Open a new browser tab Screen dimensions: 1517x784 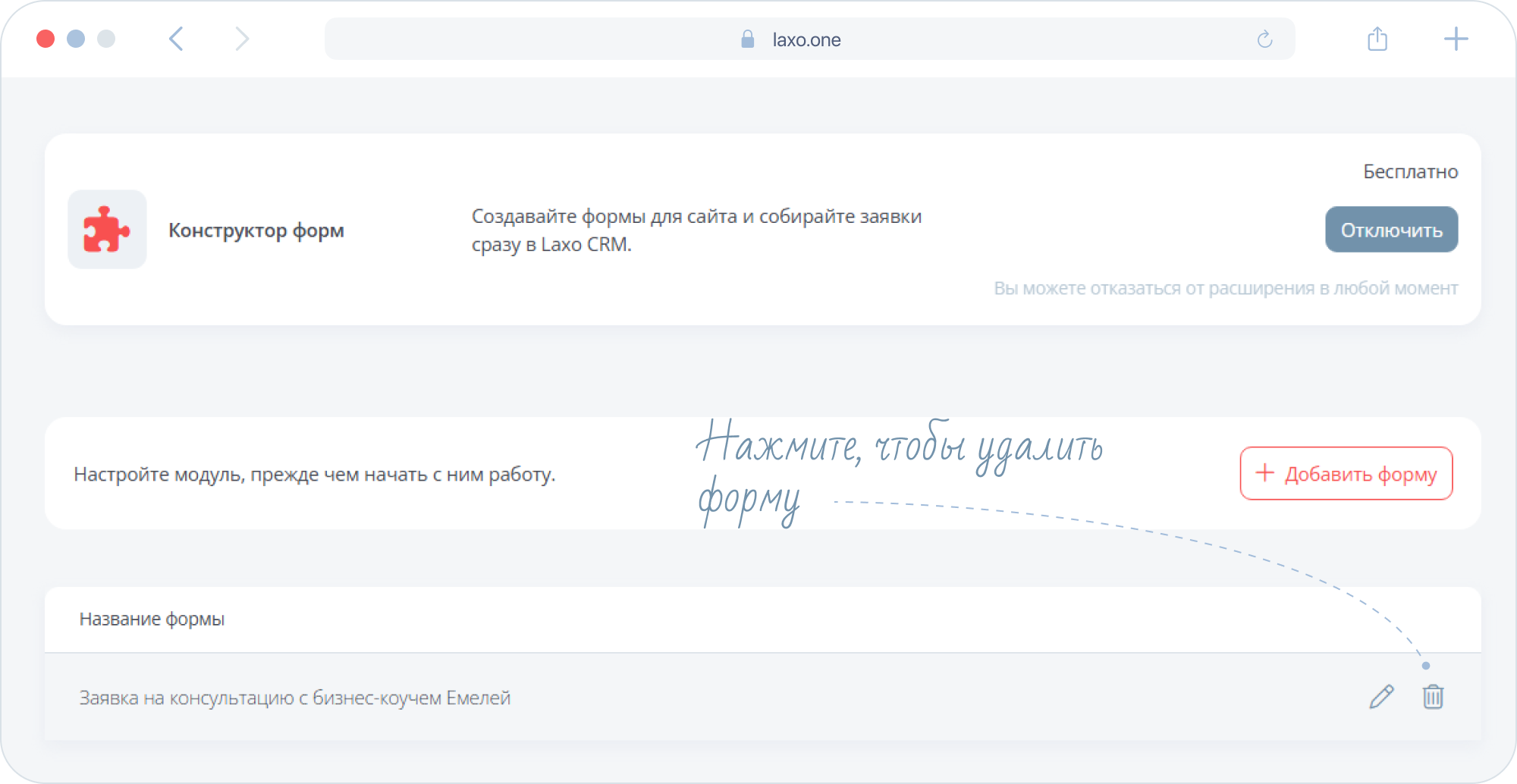click(x=1456, y=39)
